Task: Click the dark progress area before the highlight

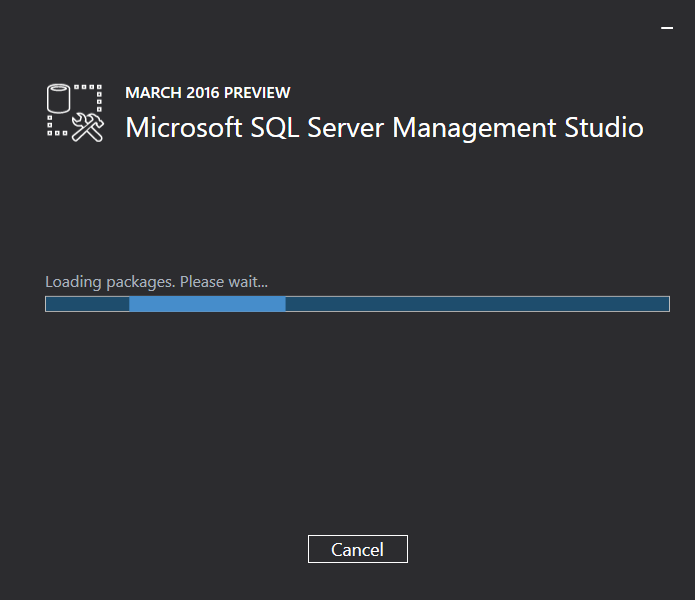Action: [x=87, y=304]
